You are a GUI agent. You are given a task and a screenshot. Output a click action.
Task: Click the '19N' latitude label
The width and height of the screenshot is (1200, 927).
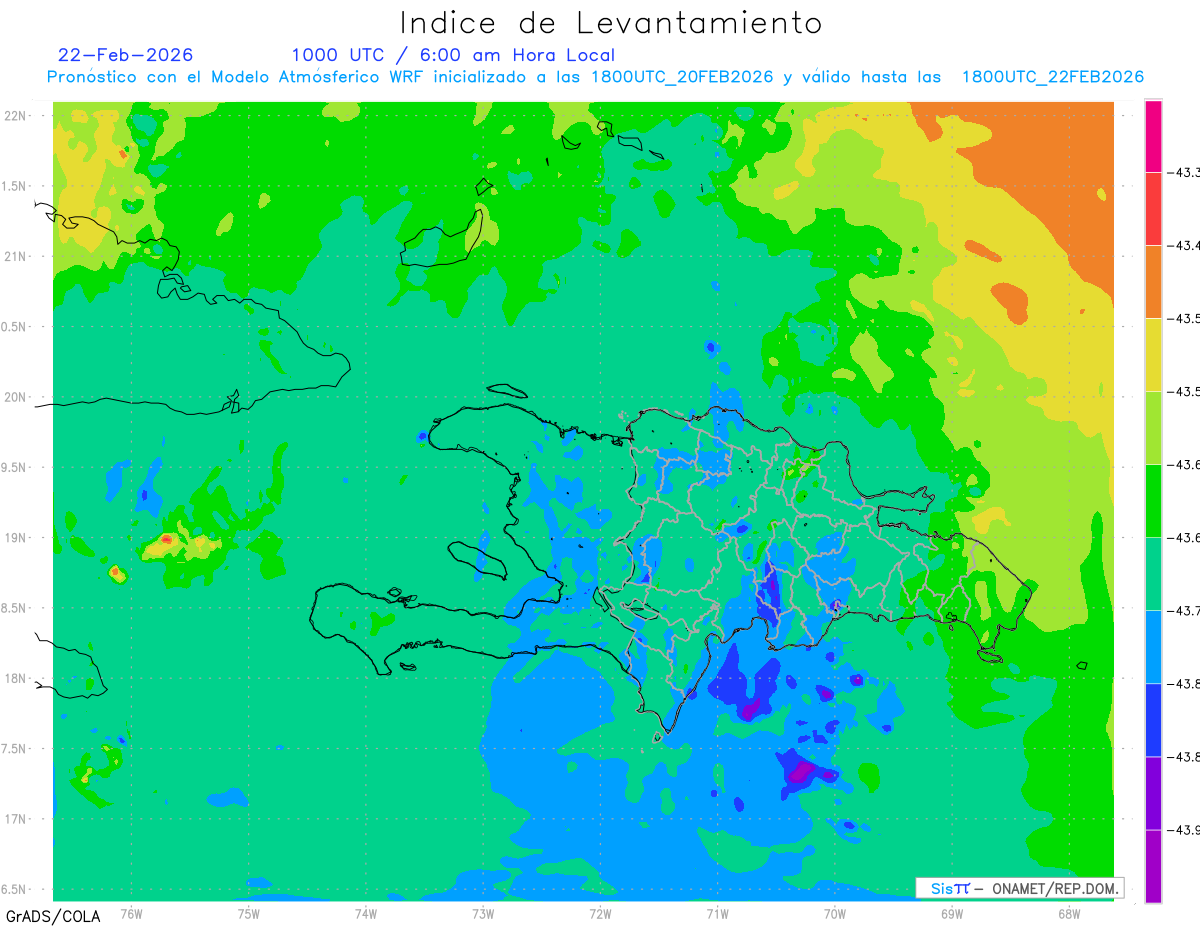point(17,538)
